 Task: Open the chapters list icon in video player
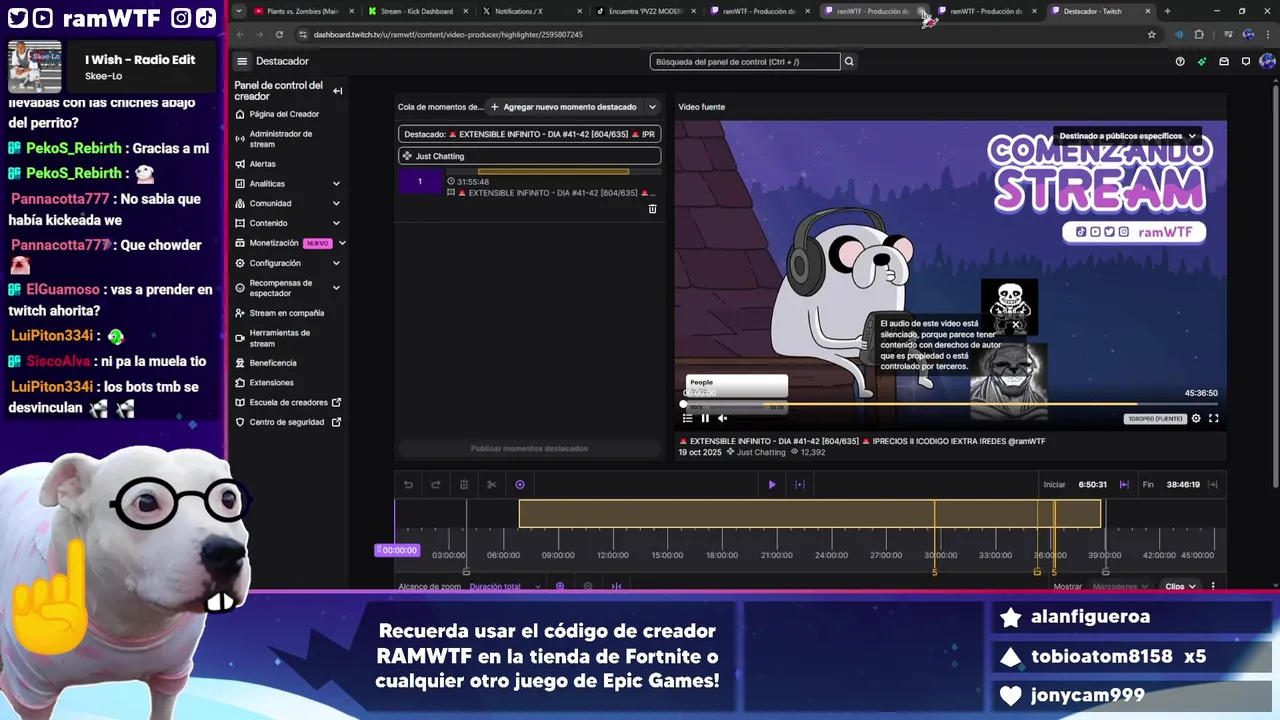click(x=688, y=419)
